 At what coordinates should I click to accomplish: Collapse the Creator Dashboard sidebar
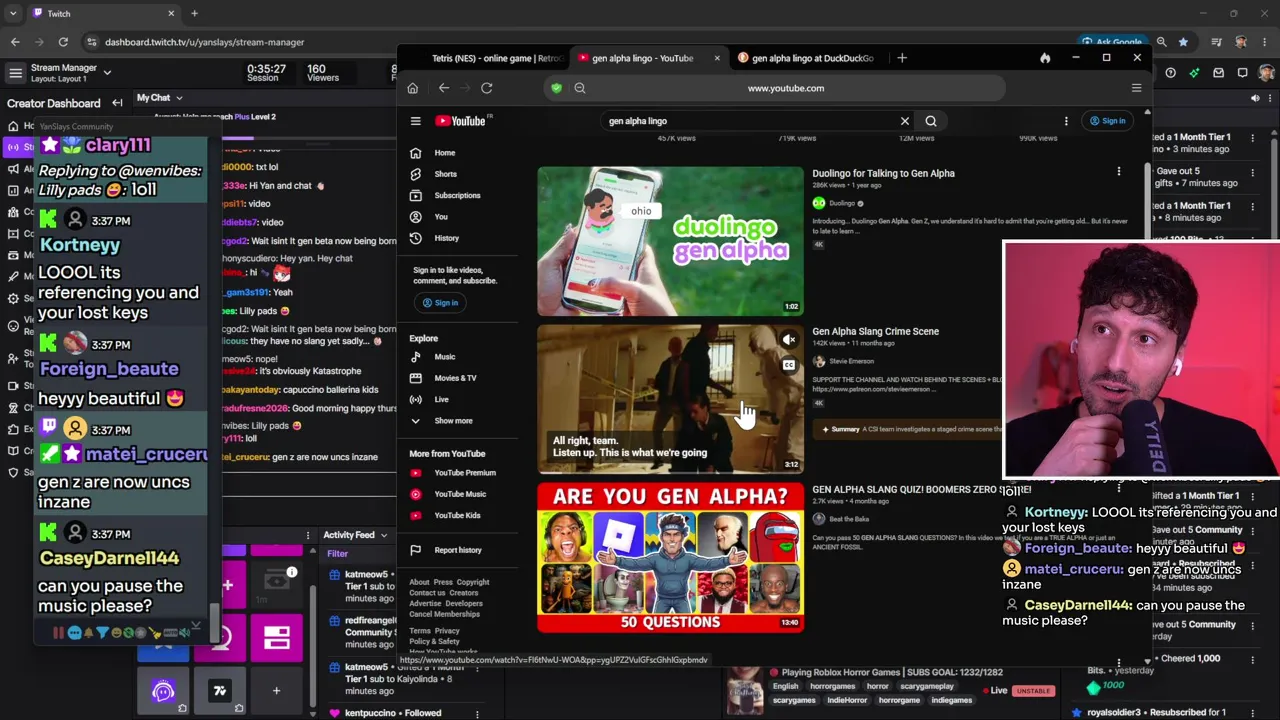117,103
